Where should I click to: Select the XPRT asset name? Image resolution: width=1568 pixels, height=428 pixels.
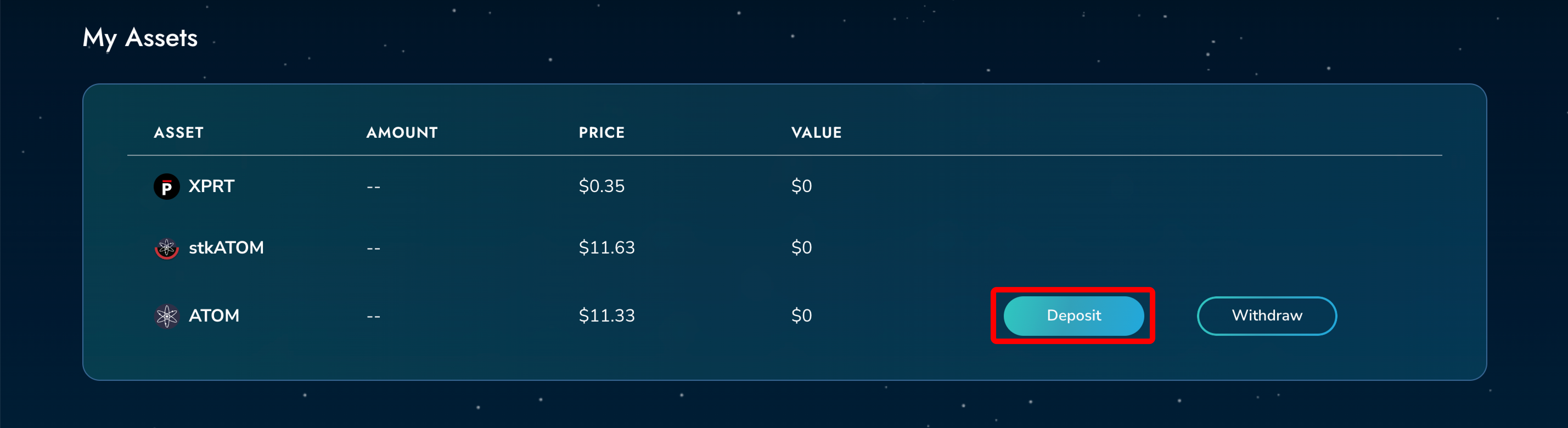pos(211,186)
